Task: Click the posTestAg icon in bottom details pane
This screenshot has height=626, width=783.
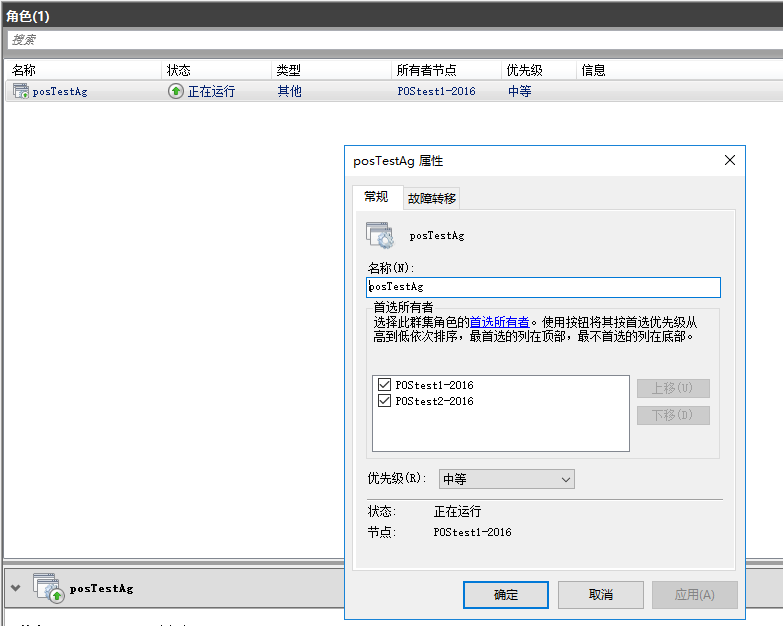Action: (x=49, y=588)
